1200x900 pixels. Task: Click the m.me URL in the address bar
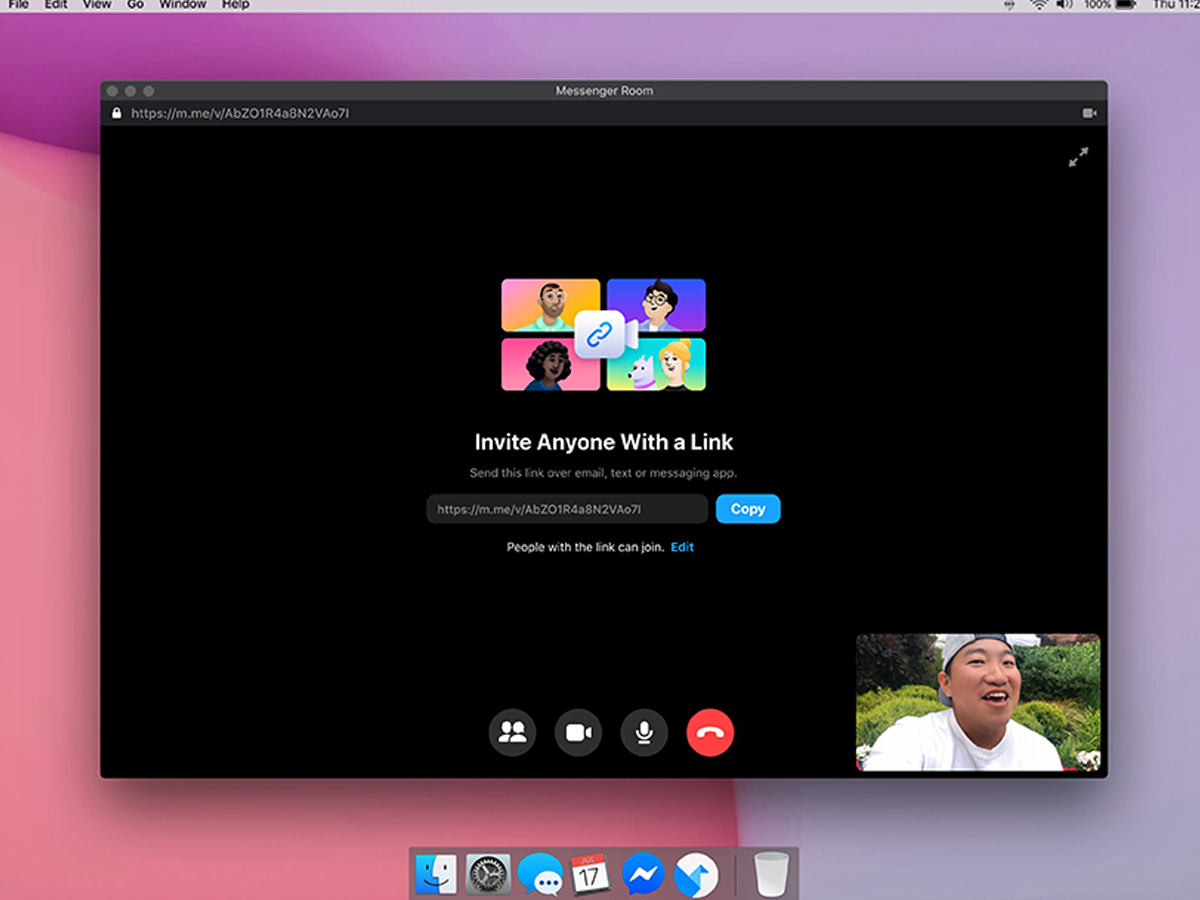click(240, 113)
